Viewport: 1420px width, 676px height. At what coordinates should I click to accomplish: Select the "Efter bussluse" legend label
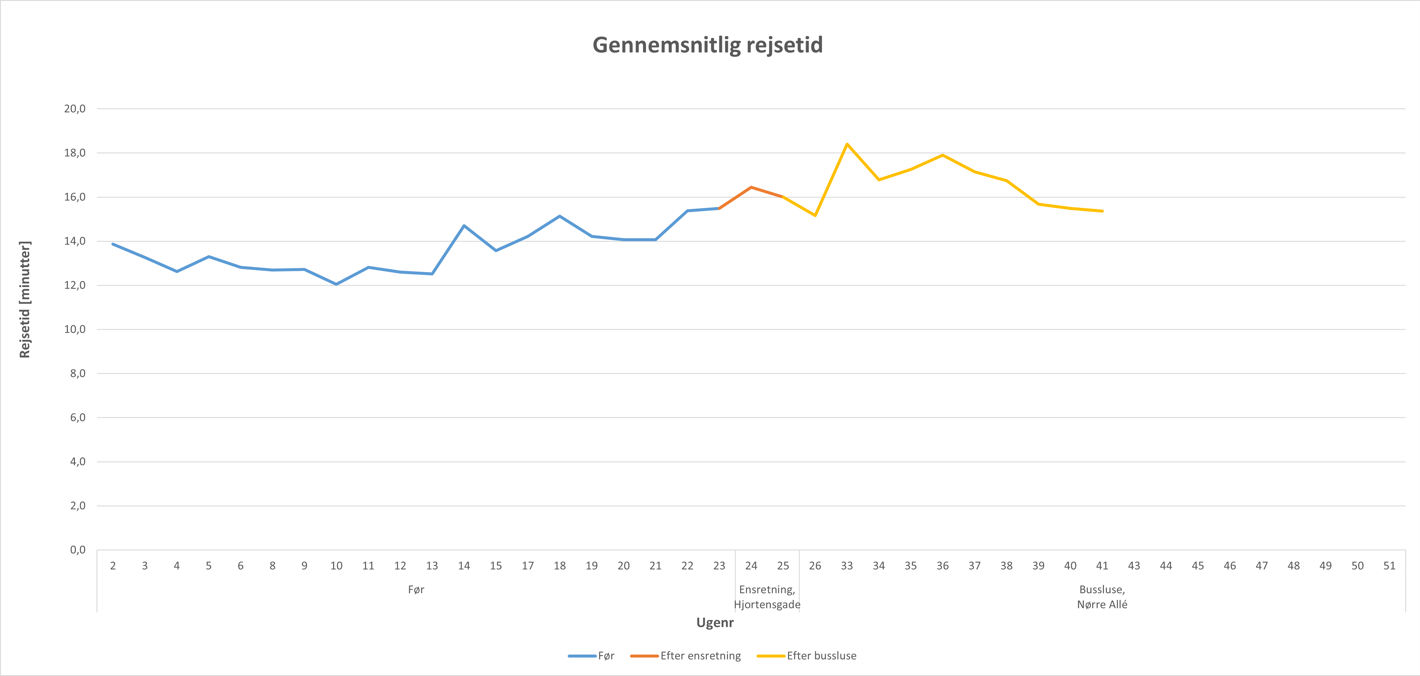click(x=821, y=656)
